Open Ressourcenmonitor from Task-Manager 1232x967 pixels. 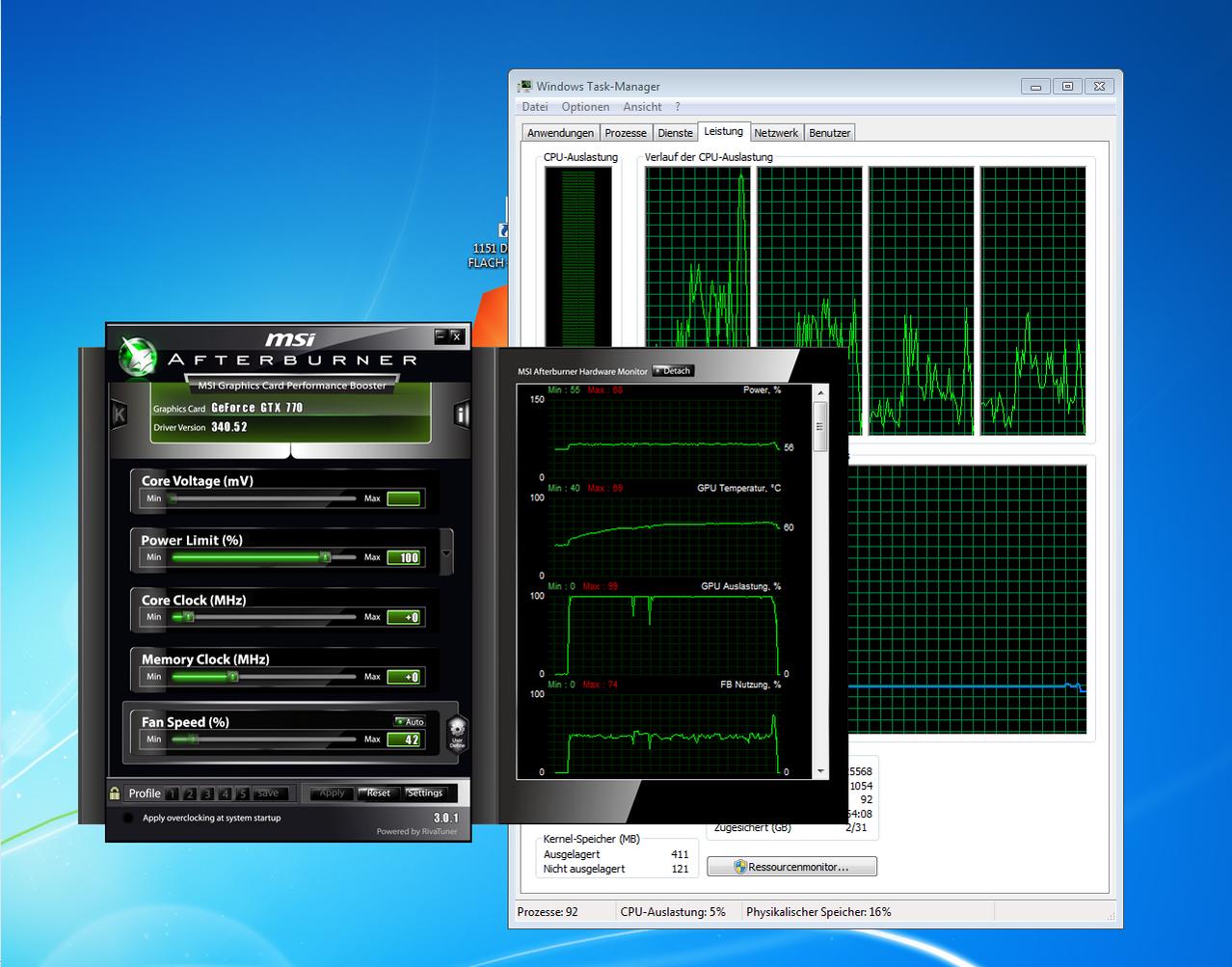(791, 867)
